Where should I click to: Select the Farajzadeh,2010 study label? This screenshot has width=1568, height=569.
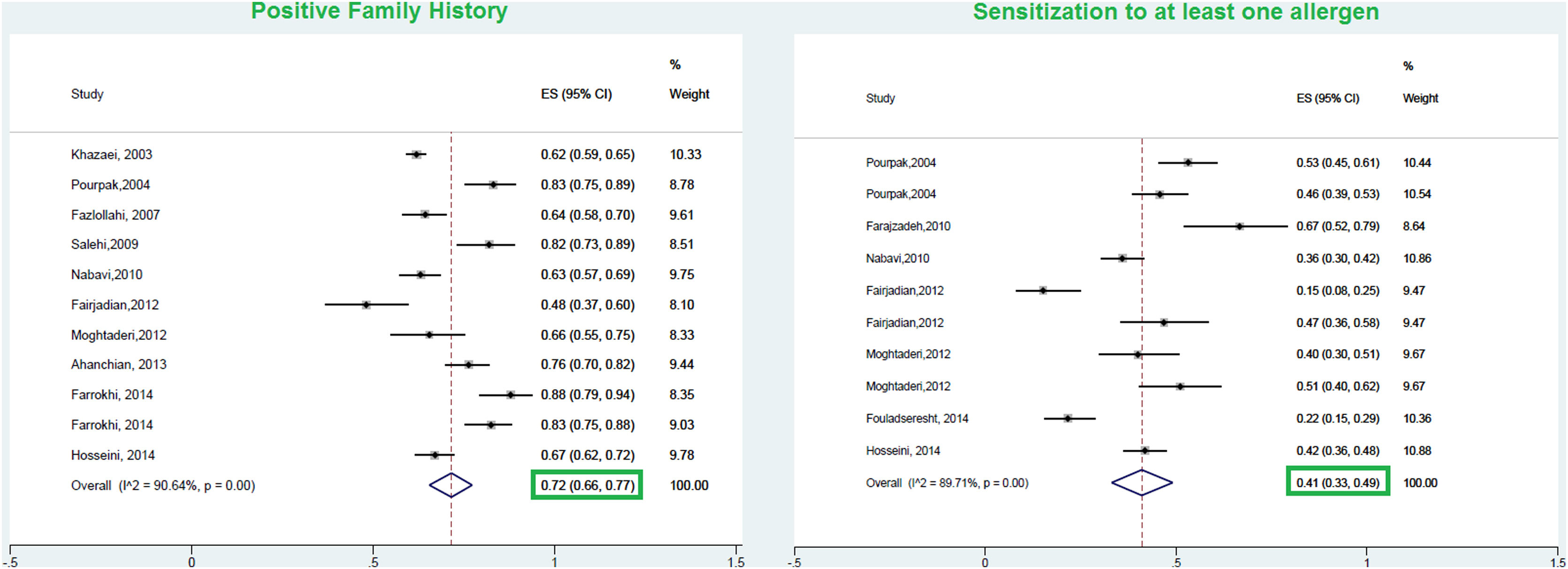(x=908, y=226)
